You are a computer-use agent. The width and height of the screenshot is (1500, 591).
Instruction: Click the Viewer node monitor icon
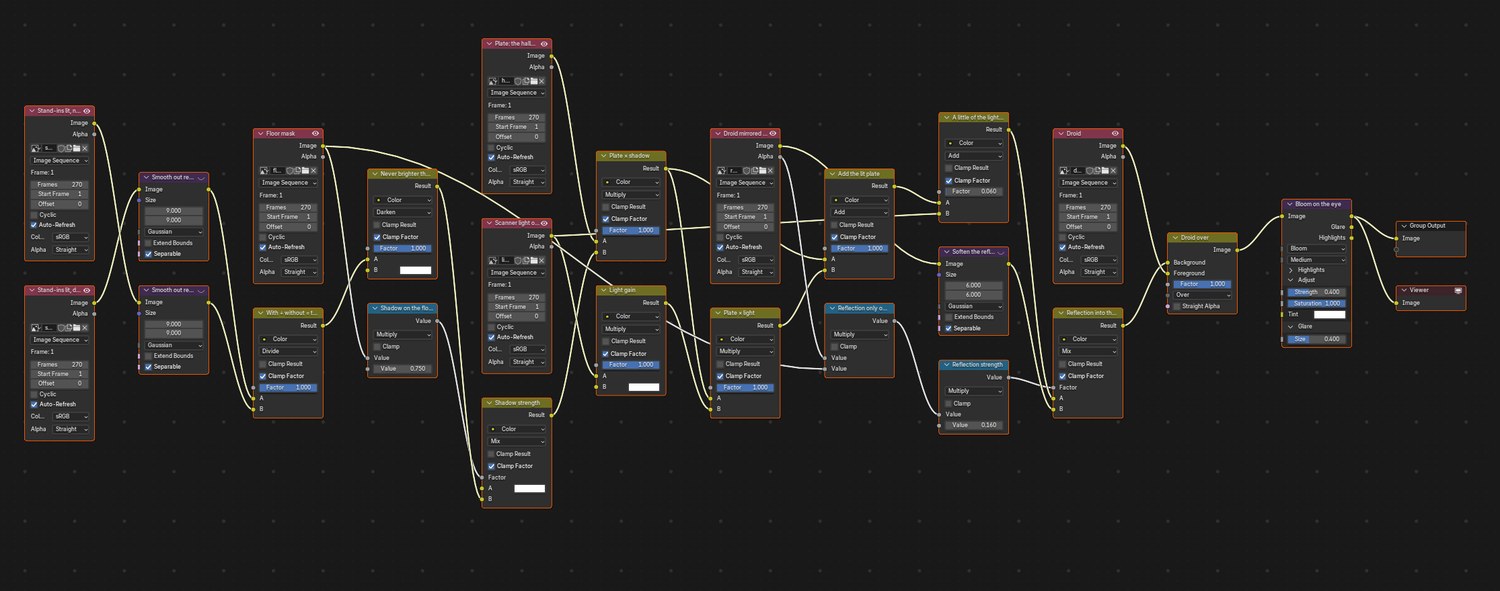click(x=1458, y=290)
